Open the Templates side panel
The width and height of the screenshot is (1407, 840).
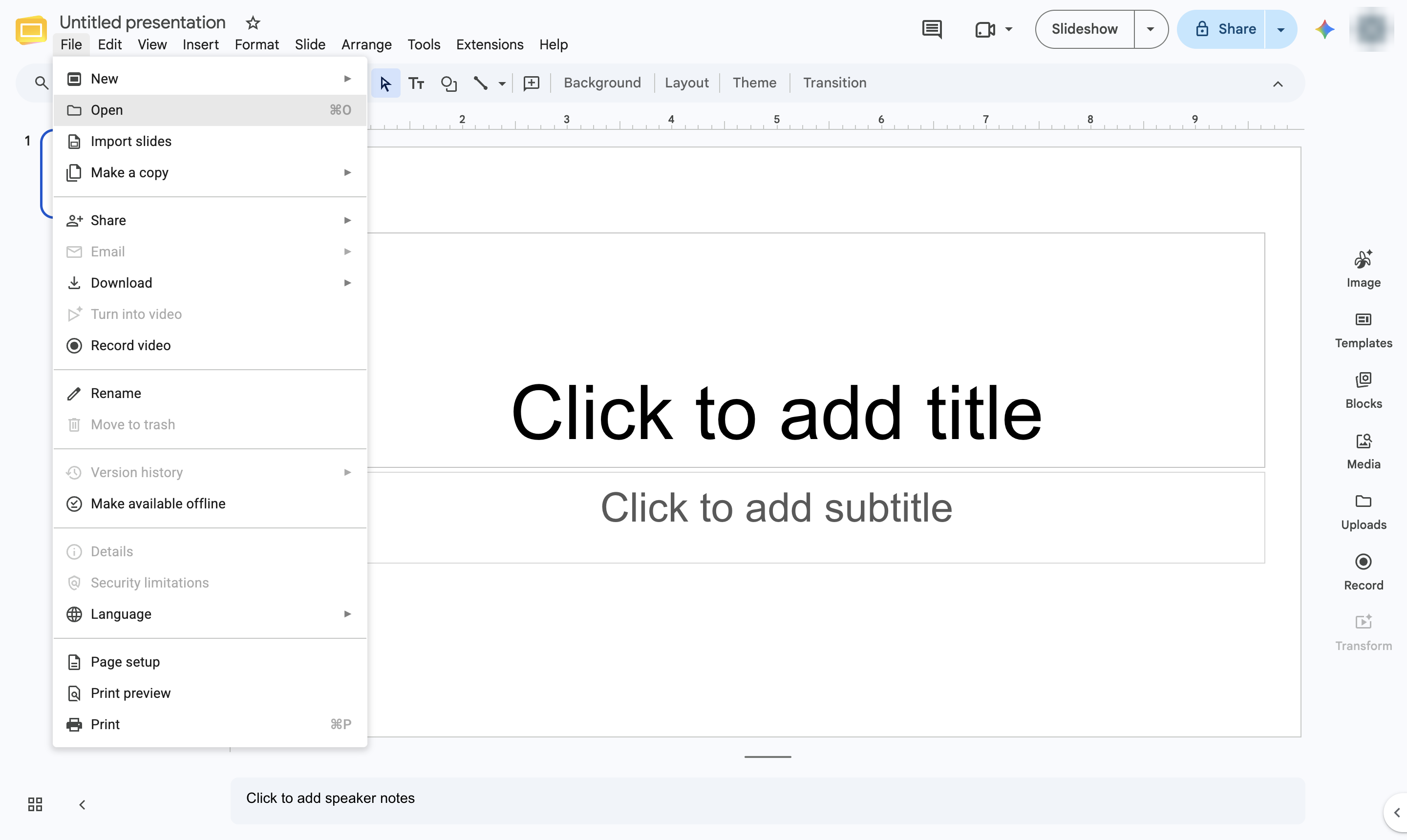pyautogui.click(x=1363, y=330)
